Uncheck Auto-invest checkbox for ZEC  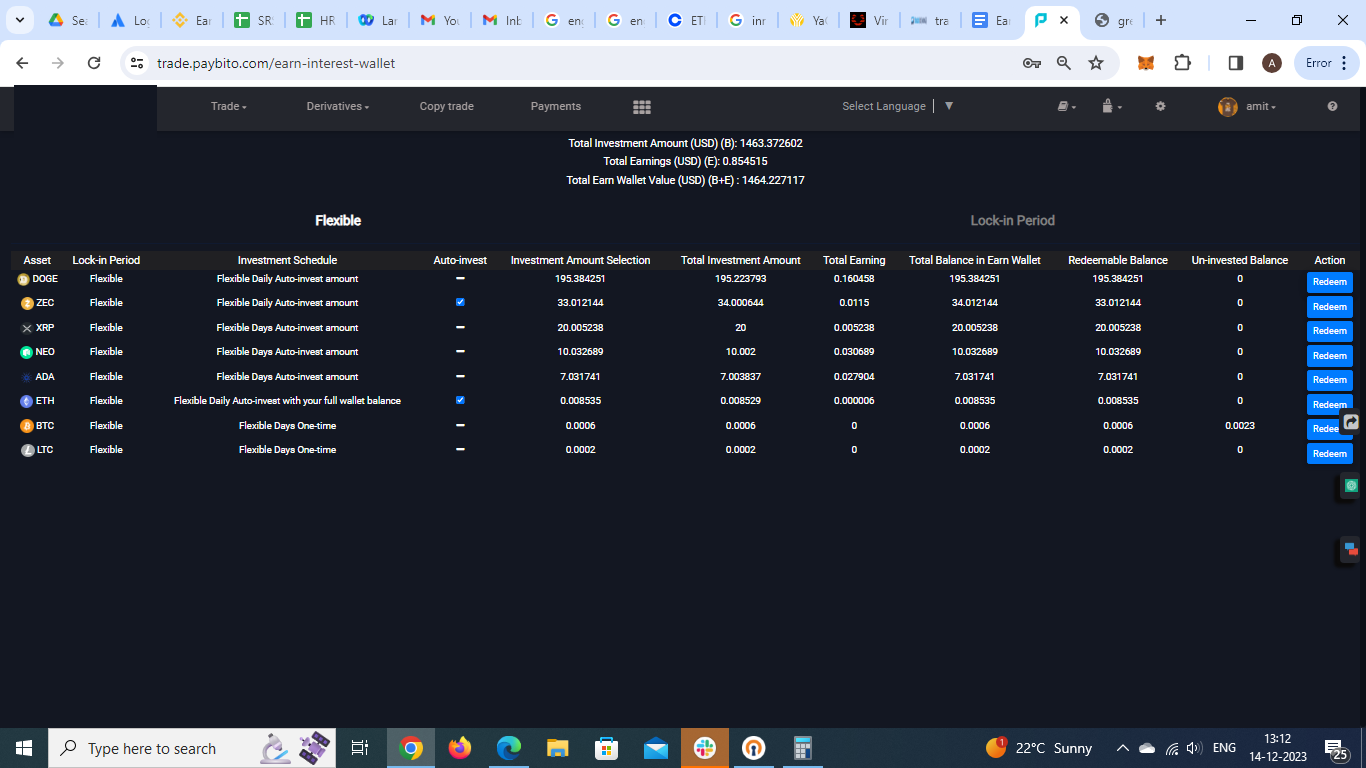[460, 302]
